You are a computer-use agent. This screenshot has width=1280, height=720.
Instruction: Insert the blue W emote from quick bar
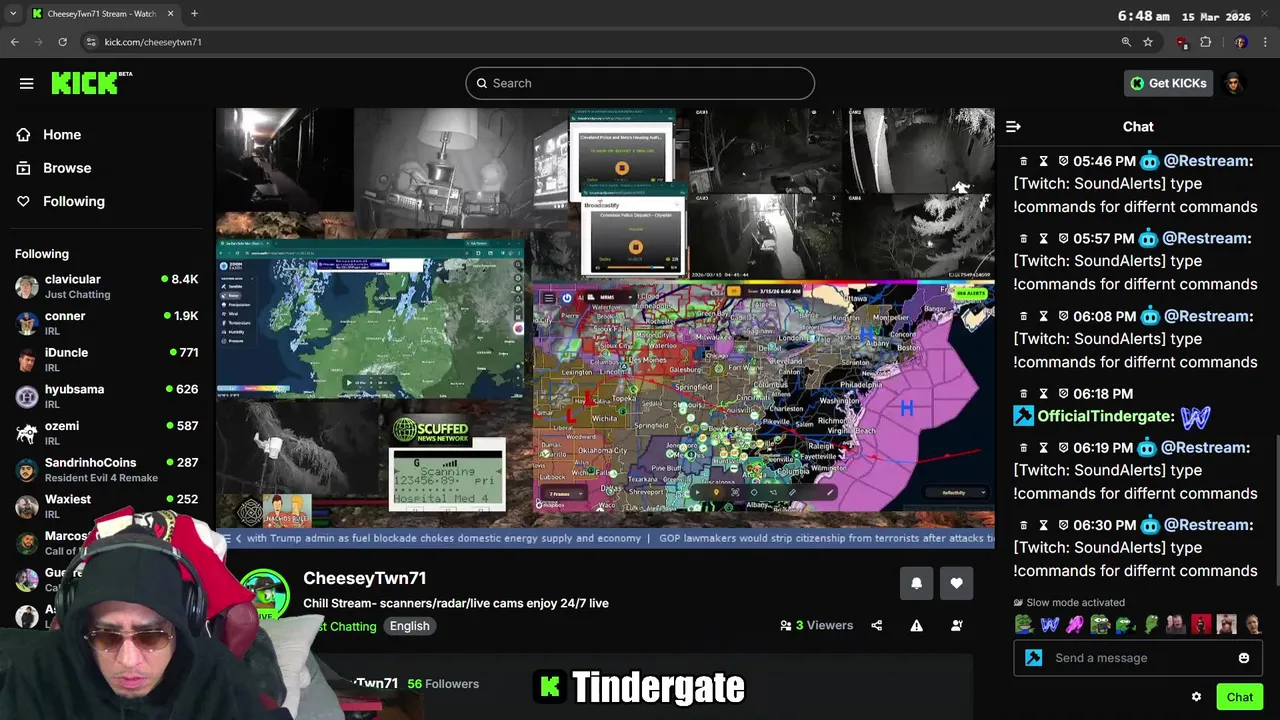pyautogui.click(x=1050, y=625)
